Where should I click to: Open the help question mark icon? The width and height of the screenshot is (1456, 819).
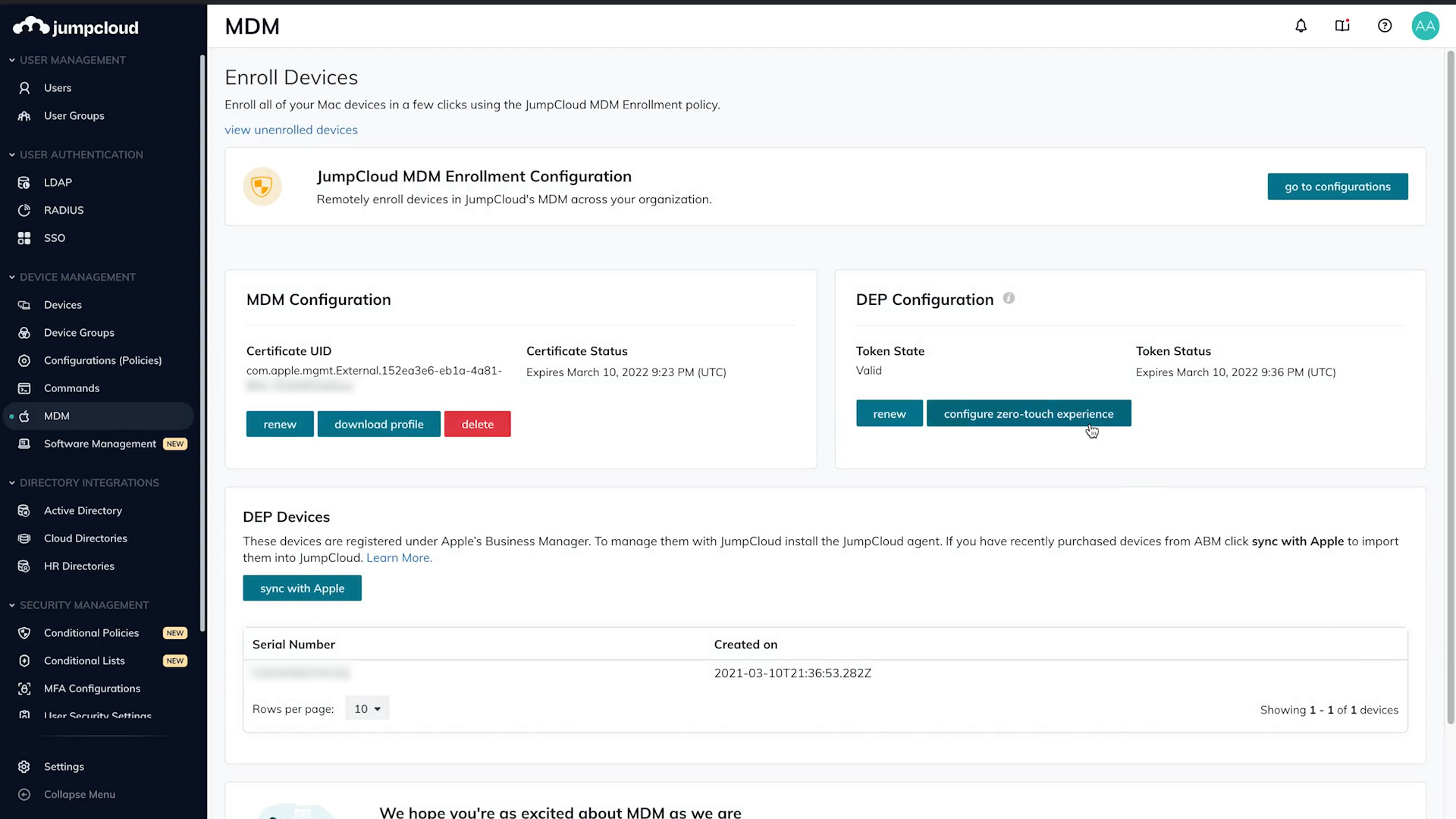pyautogui.click(x=1385, y=25)
